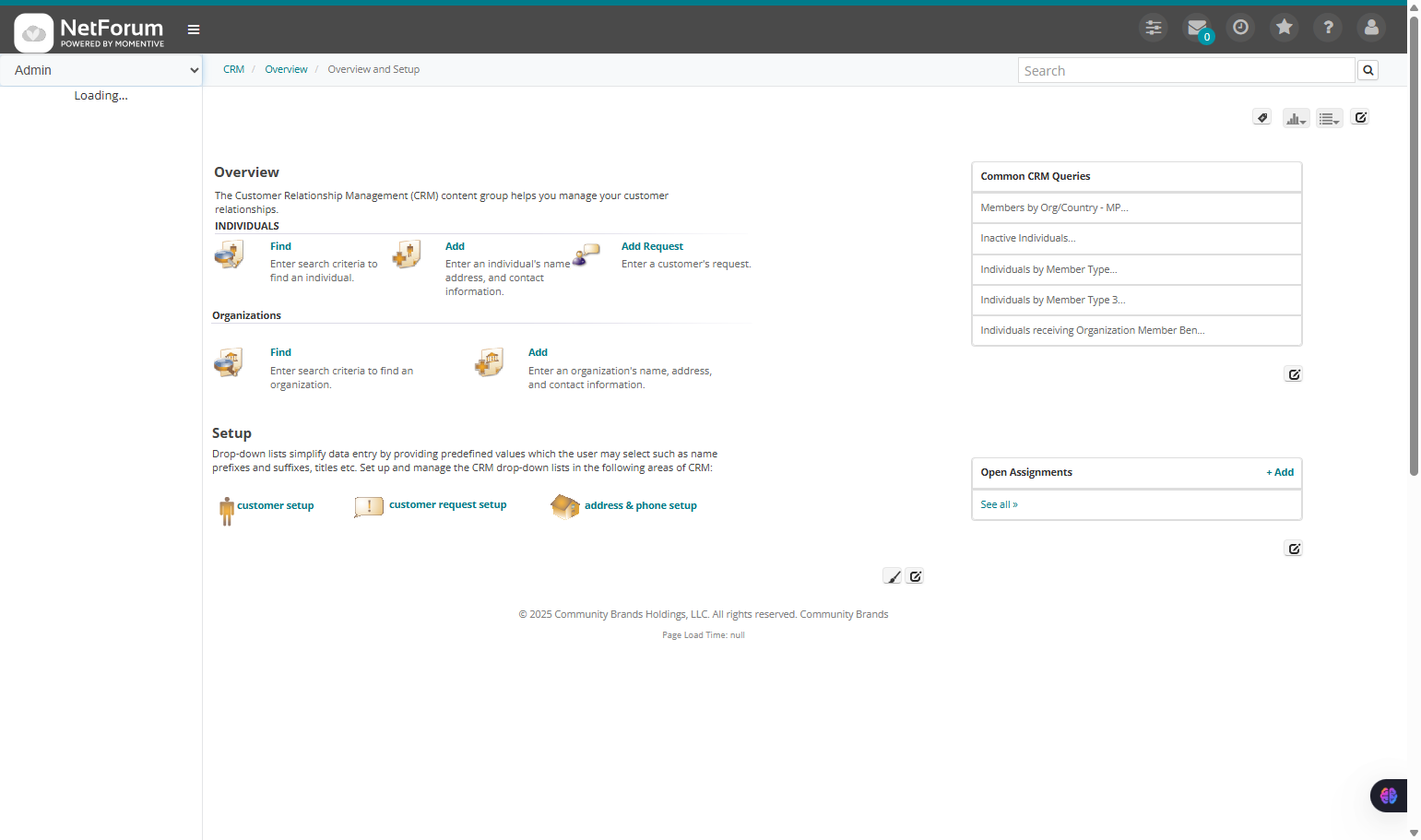The height and width of the screenshot is (840, 1421).
Task: Click + Add in Open Assignments
Action: [1280, 472]
